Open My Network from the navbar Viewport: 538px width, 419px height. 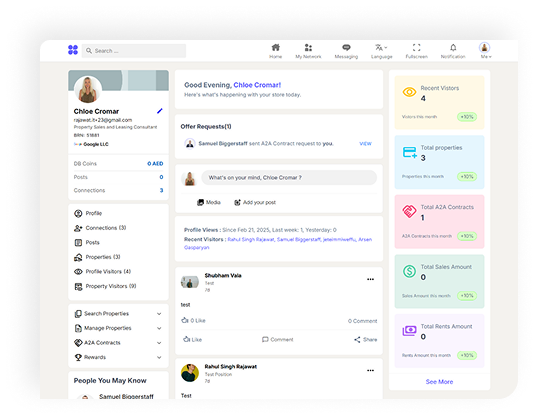(x=308, y=48)
